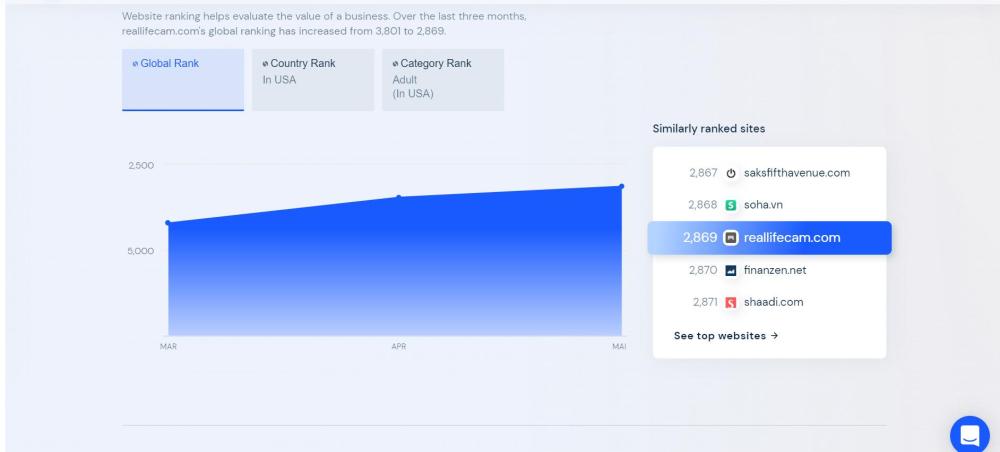Click the APR data point on chart
This screenshot has height=452, width=1000.
pos(399,197)
